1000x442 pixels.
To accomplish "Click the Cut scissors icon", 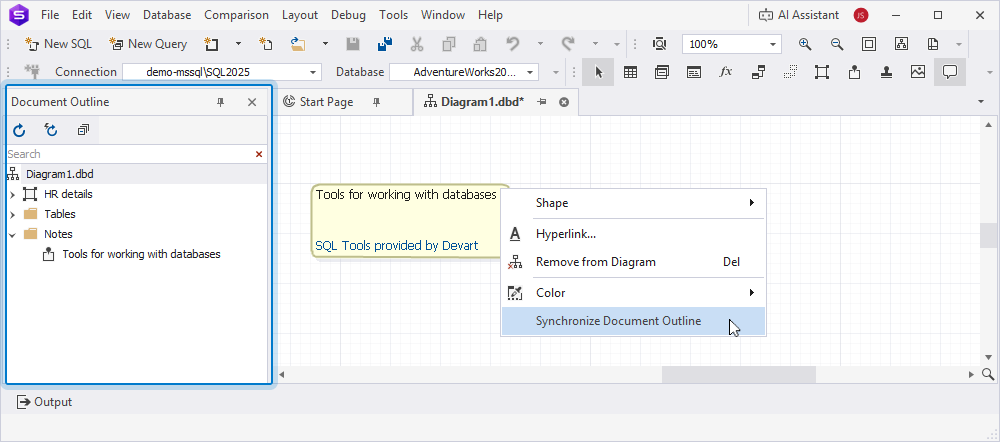I will (x=416, y=44).
